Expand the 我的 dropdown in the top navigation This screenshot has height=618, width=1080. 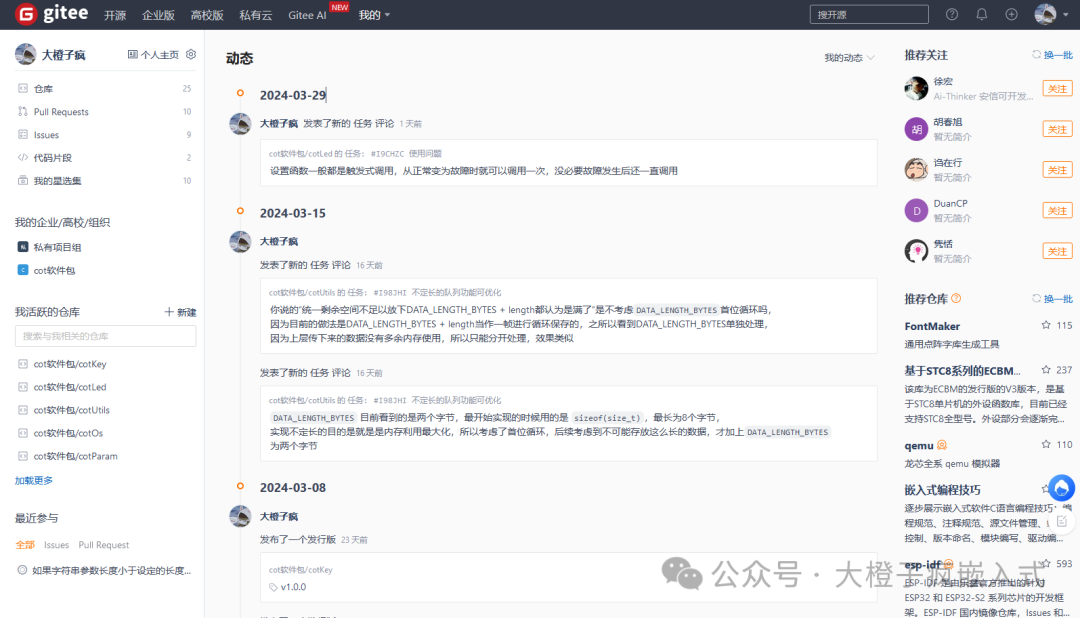(x=374, y=15)
